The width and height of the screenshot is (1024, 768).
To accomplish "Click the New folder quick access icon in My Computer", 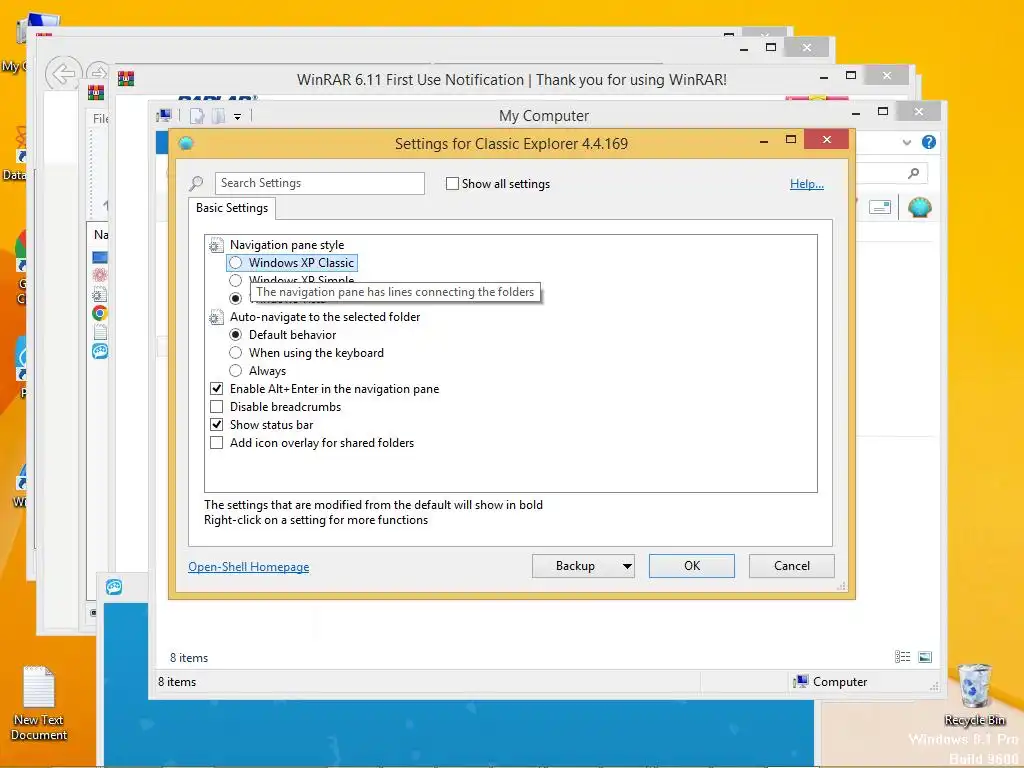I will tap(217, 116).
